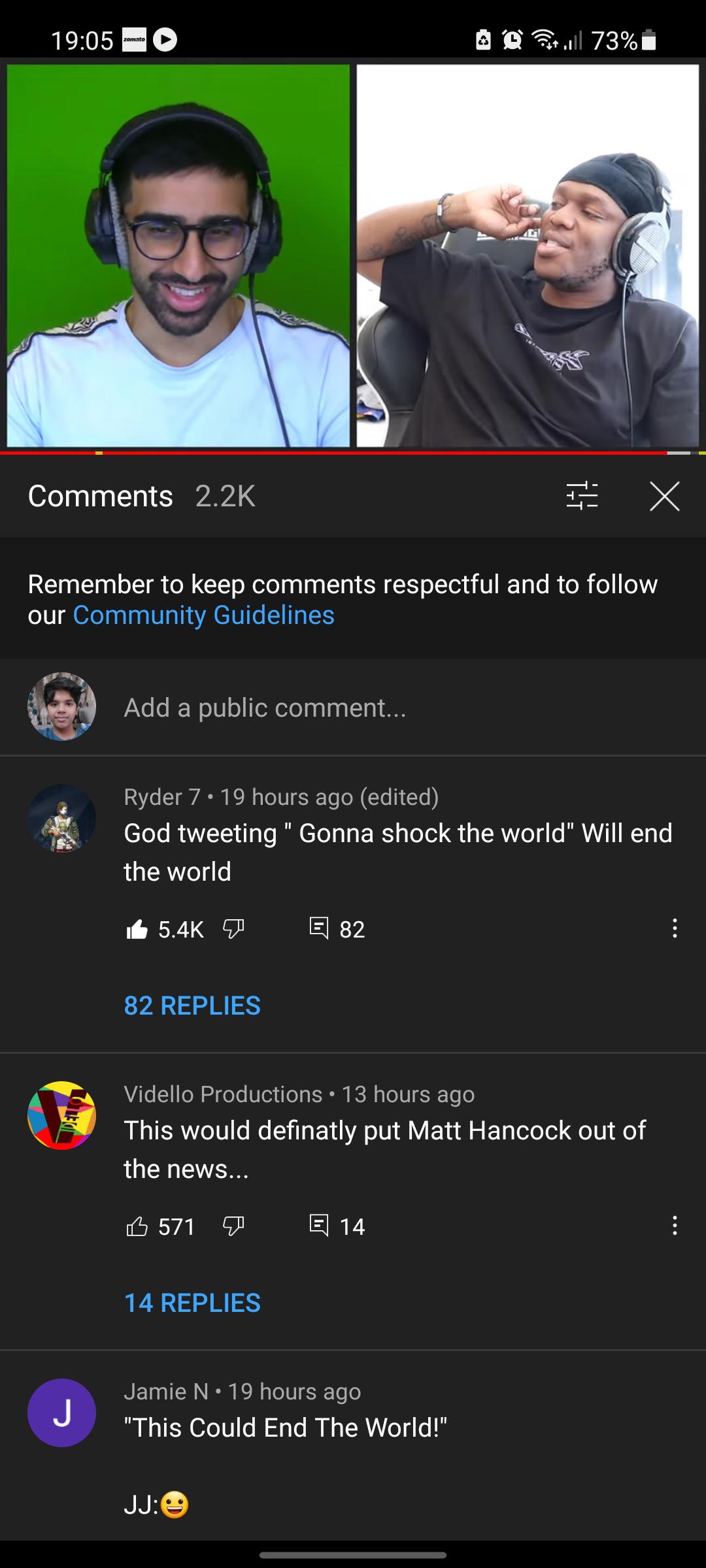Viewport: 706px width, 1568px height.
Task: Tap the Add a public comment field
Action: pos(265,708)
